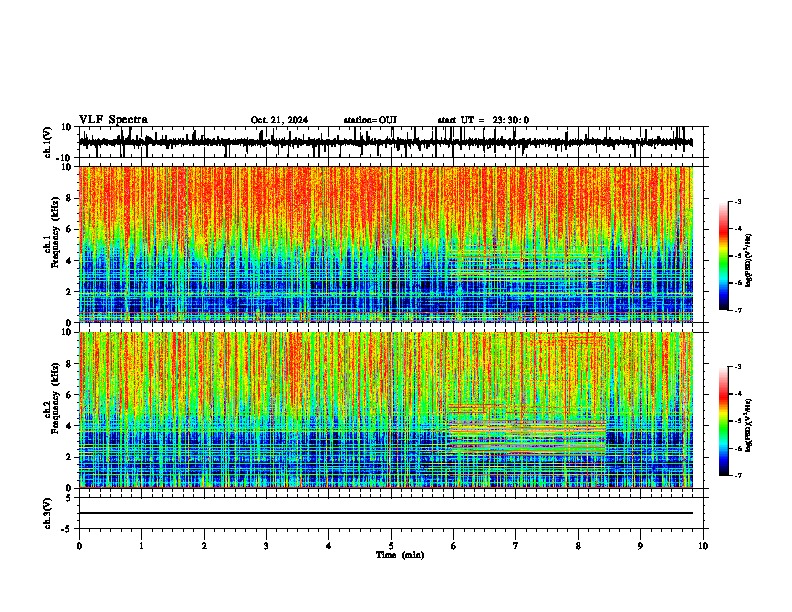Click time axis tick label '7'
792x612 pixels.
[x=516, y=546]
